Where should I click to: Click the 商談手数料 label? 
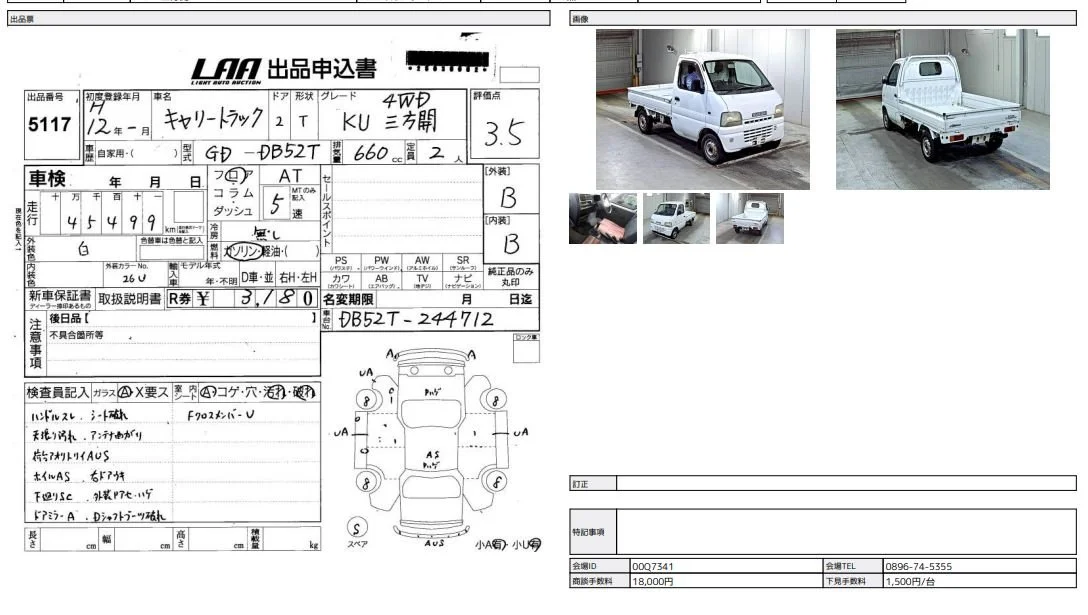[x=600, y=581]
